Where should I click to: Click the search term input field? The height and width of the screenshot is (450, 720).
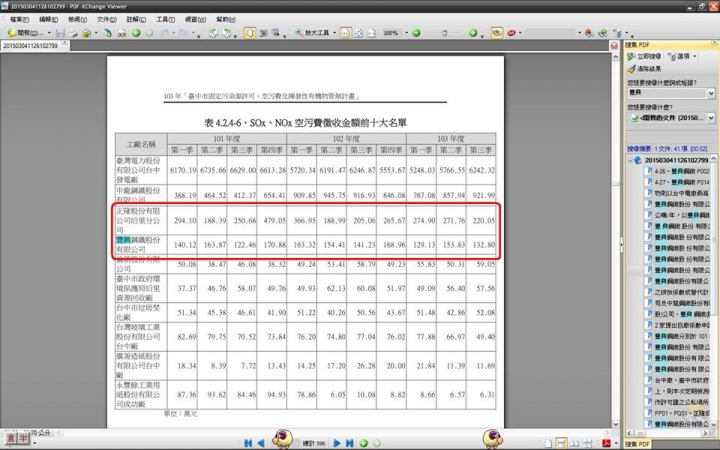tap(667, 93)
